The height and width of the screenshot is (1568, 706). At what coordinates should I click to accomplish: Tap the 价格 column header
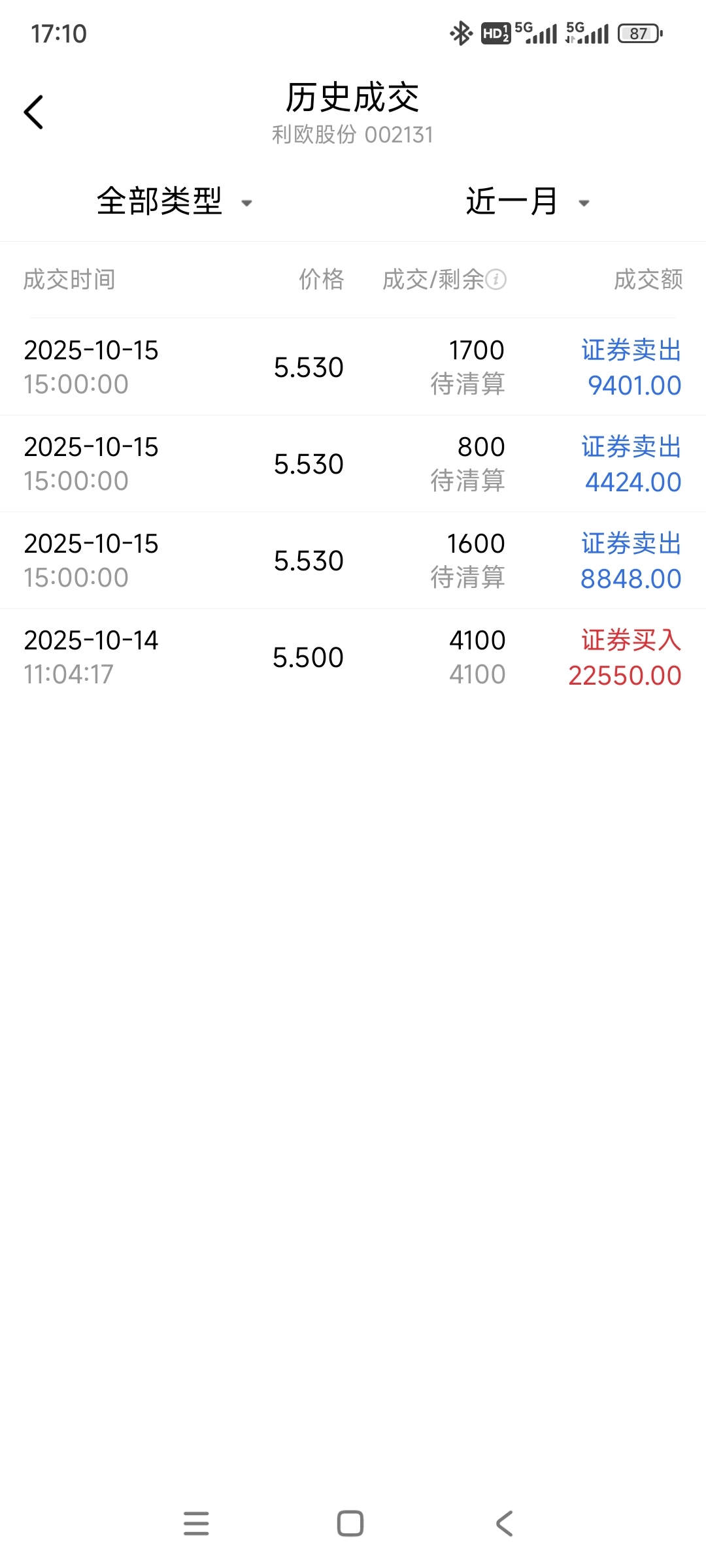point(321,280)
